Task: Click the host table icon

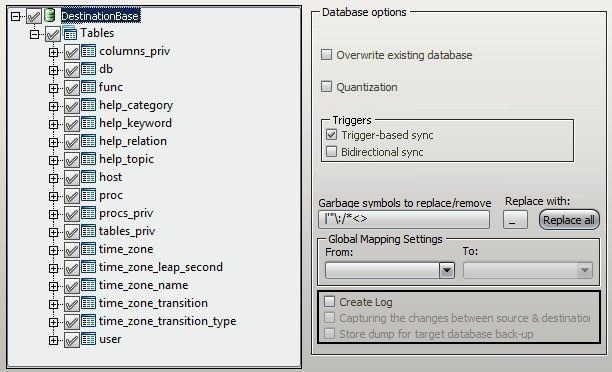Action: [88, 177]
